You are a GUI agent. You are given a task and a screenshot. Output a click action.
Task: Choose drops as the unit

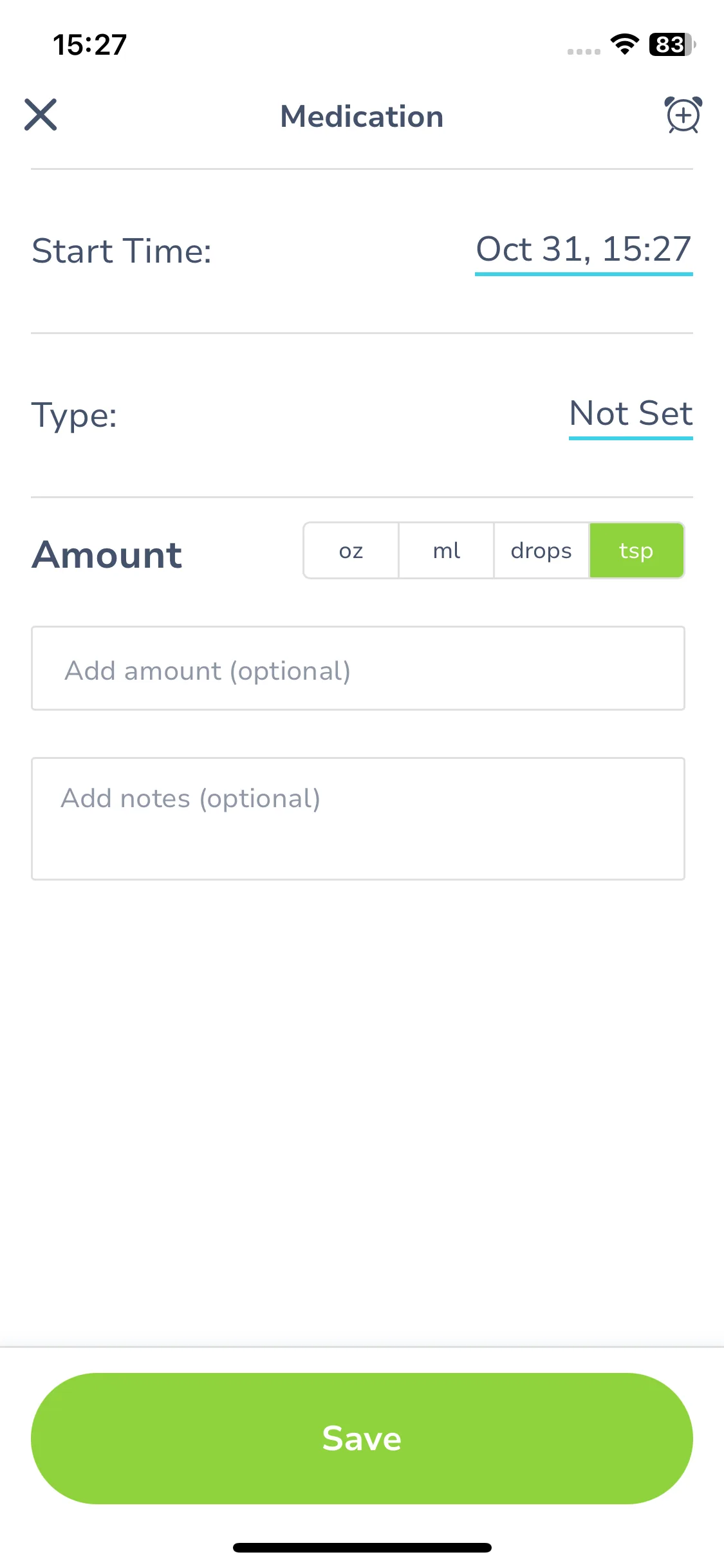(x=541, y=550)
